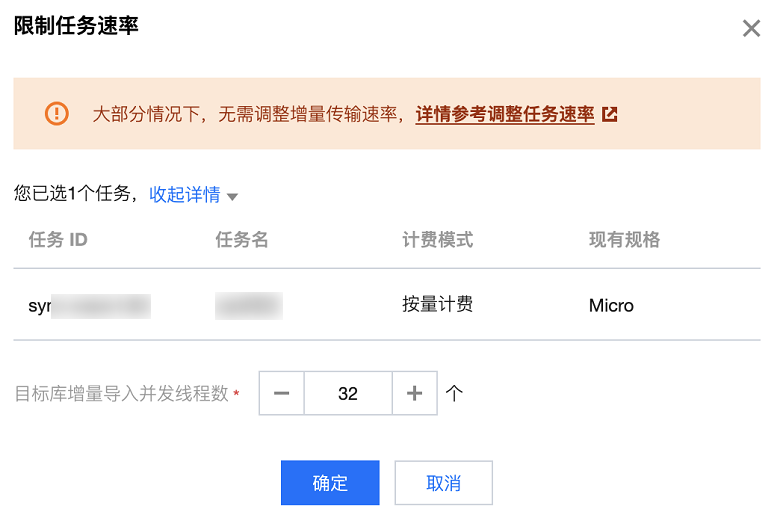Select the task ID cell starting with syr
The image size is (780, 518).
coord(88,305)
